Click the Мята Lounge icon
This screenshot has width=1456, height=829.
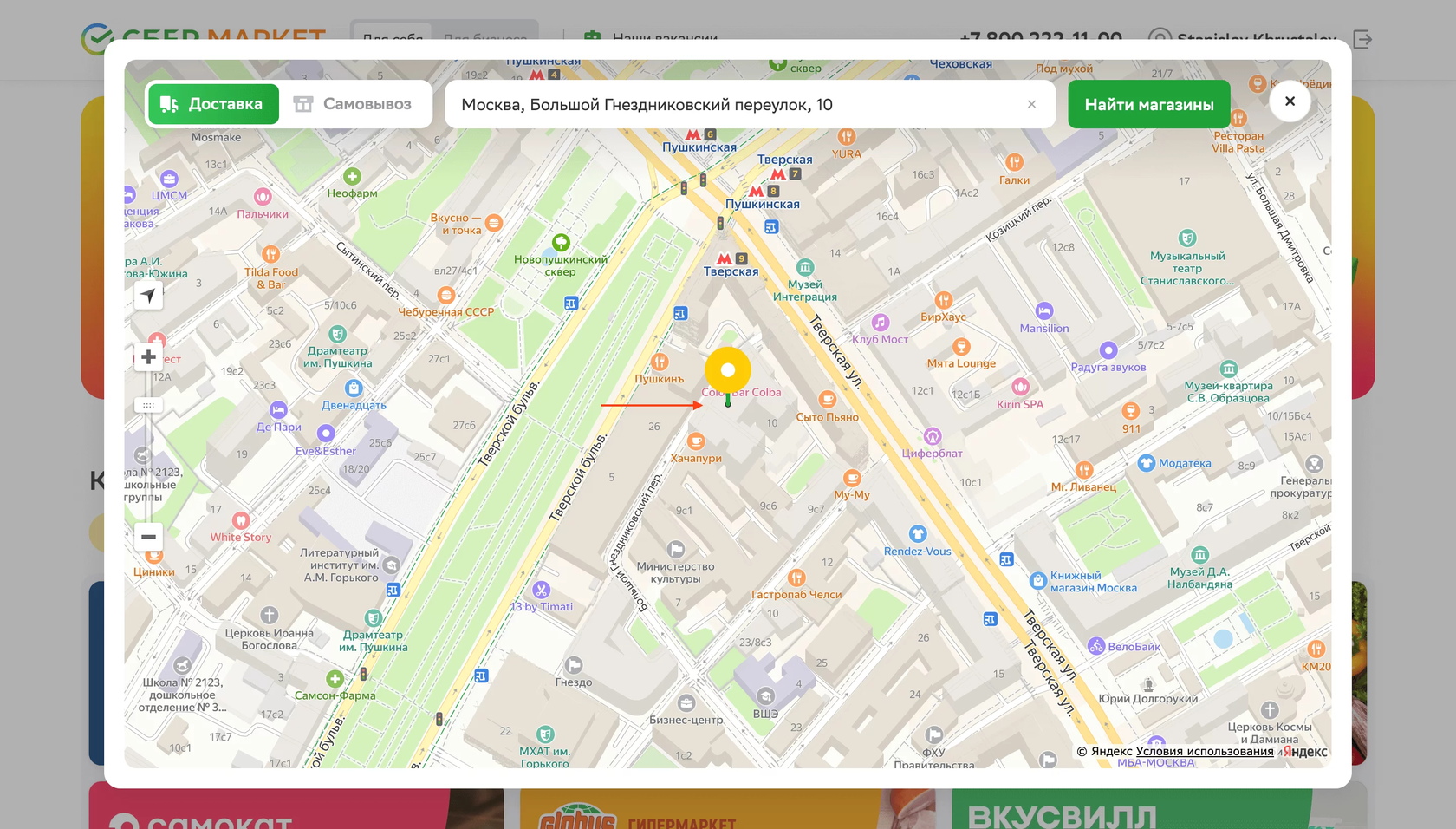[961, 347]
